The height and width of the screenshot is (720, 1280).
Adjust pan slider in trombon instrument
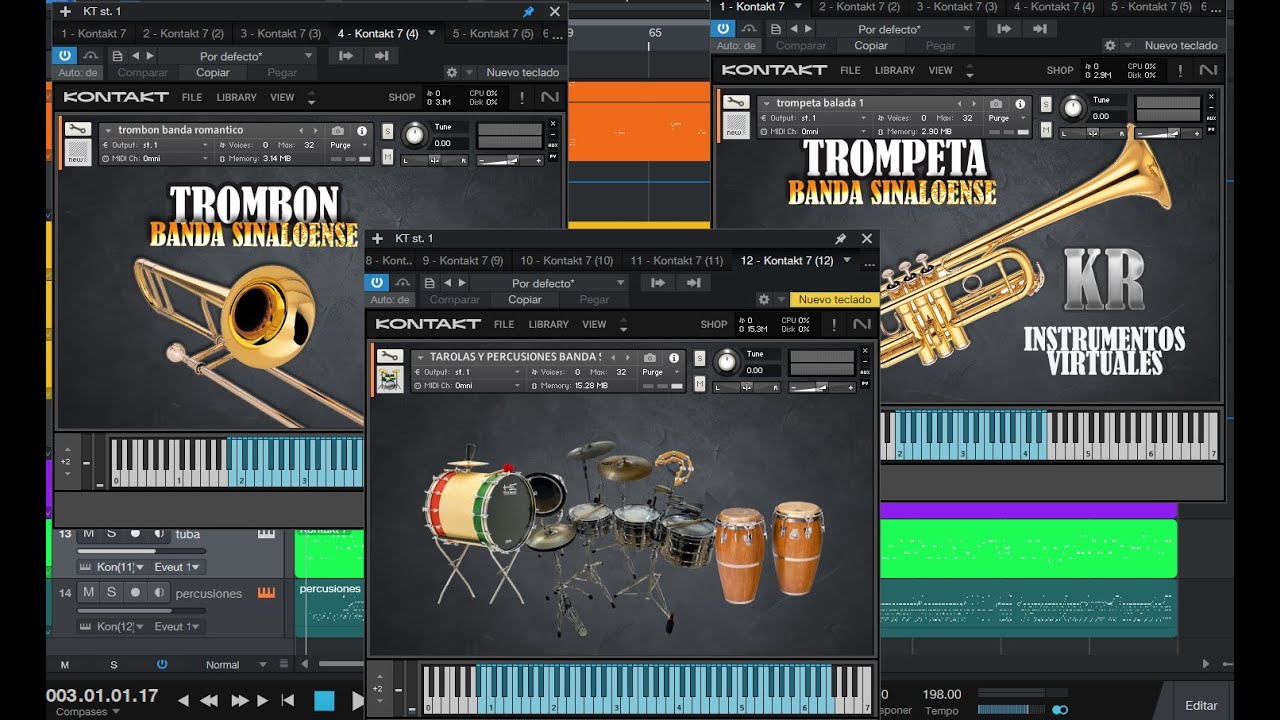point(435,160)
